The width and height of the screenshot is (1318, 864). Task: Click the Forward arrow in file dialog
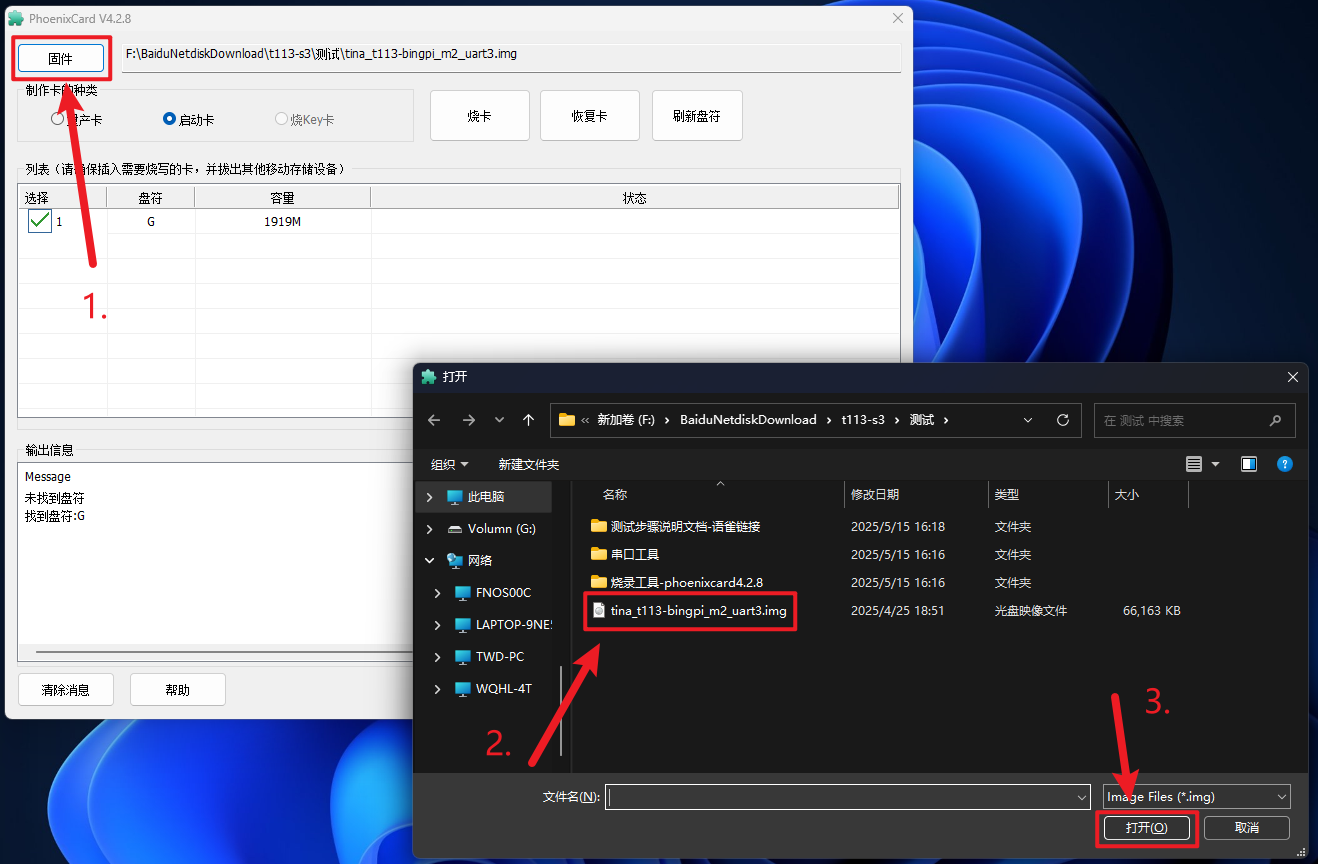pyautogui.click(x=468, y=420)
